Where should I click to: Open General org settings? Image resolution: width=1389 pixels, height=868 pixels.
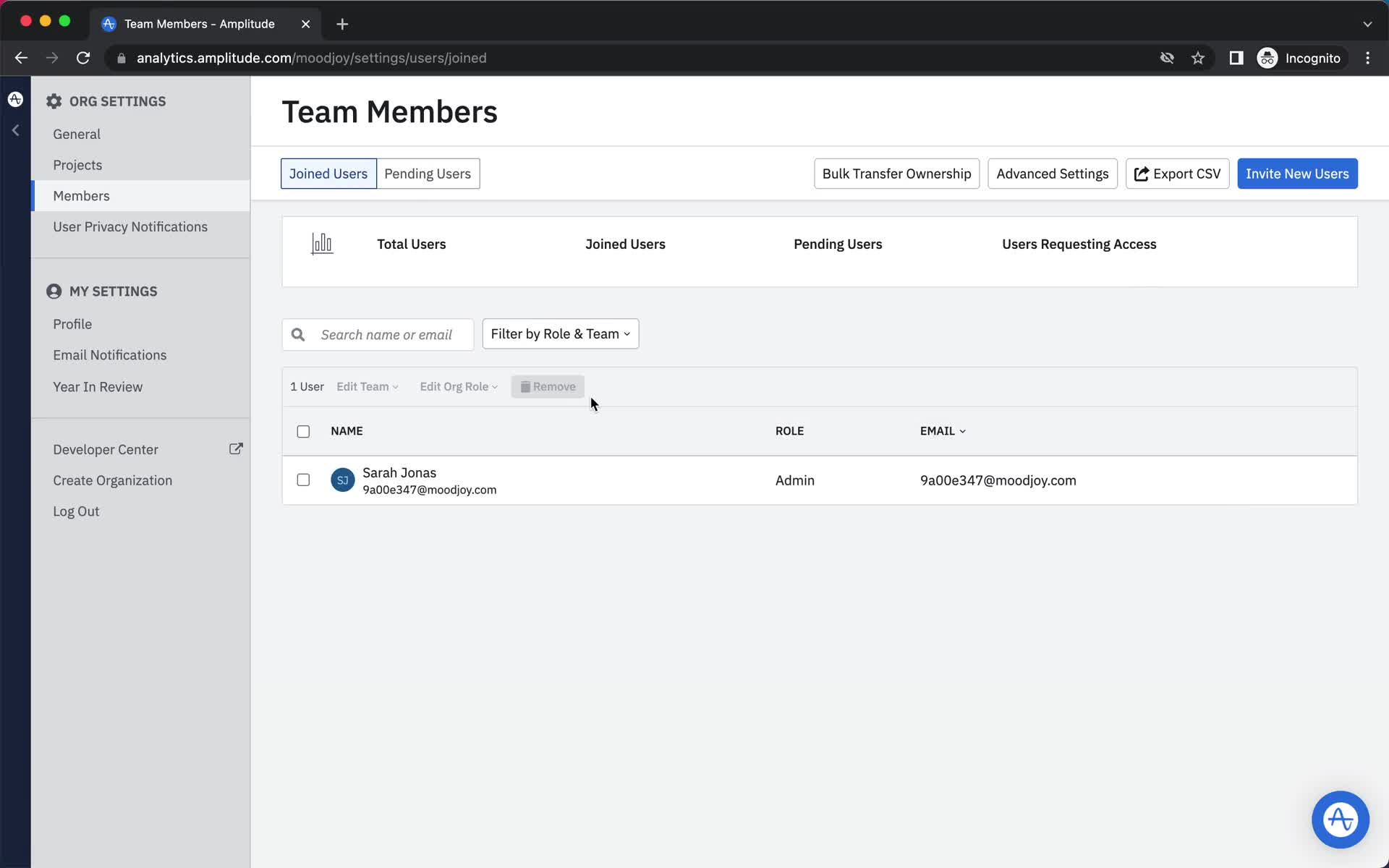click(77, 134)
